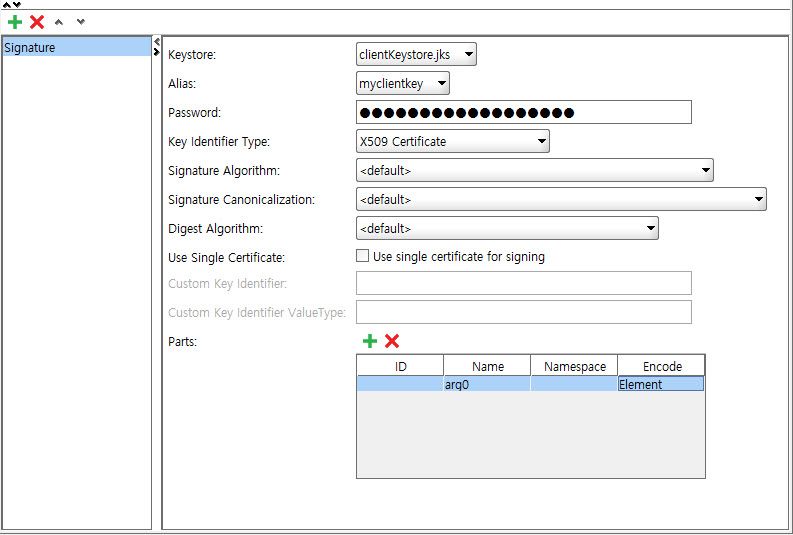Select the Element cell in the Encode column

pos(660,384)
